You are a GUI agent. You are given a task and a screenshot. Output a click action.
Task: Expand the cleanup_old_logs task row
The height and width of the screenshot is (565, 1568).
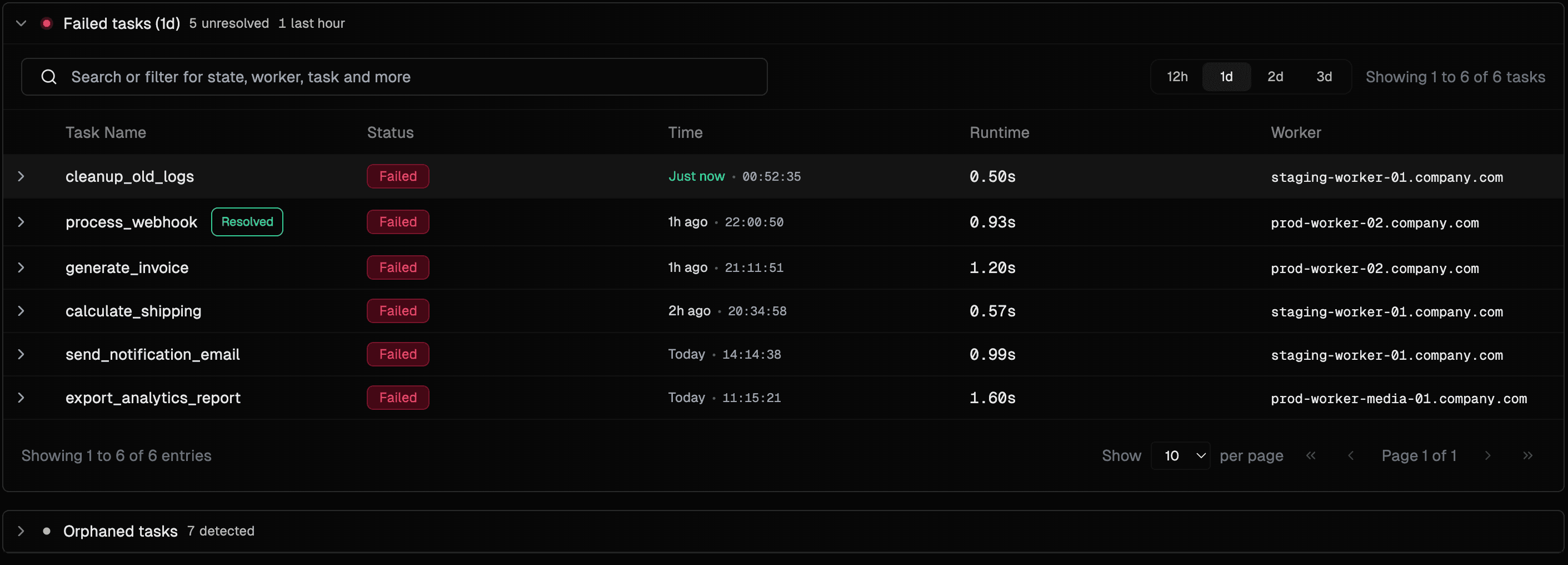21,176
